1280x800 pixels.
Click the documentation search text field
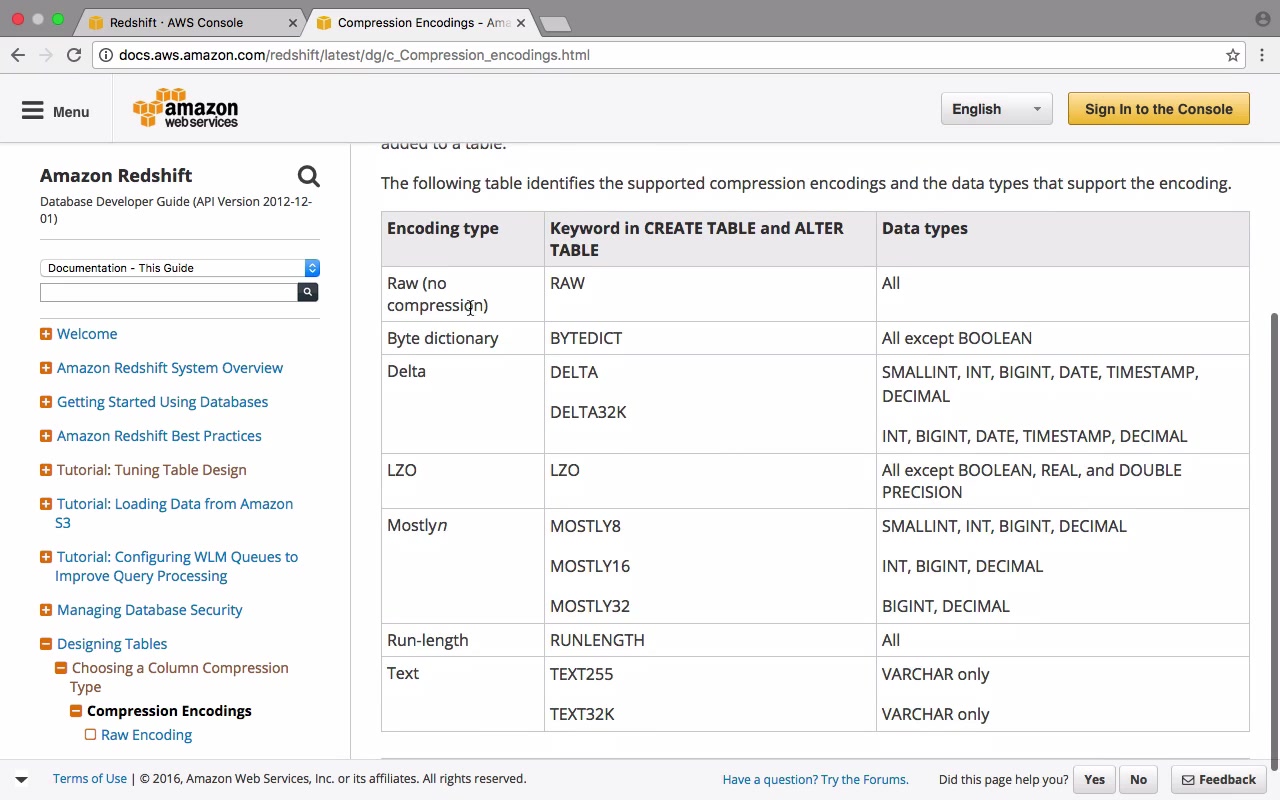(x=168, y=292)
